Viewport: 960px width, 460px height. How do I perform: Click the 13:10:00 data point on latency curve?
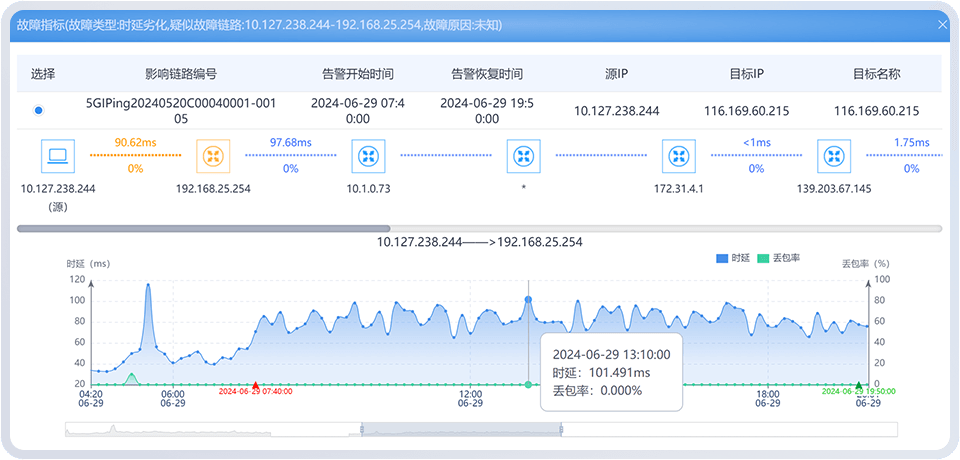tap(528, 299)
